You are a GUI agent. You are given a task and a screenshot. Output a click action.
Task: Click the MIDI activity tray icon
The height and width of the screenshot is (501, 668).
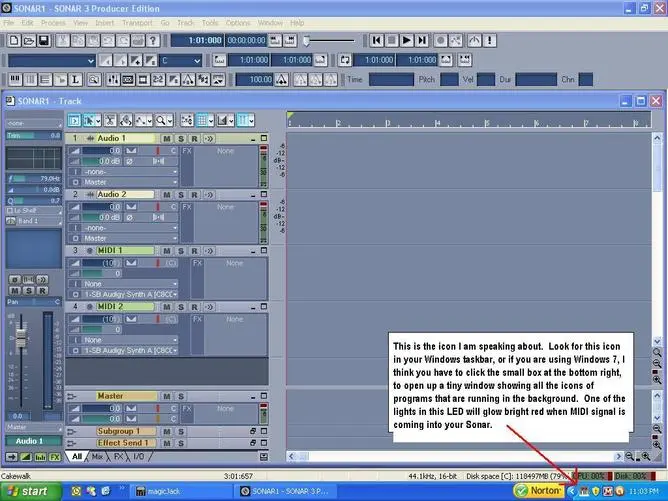coord(584,491)
